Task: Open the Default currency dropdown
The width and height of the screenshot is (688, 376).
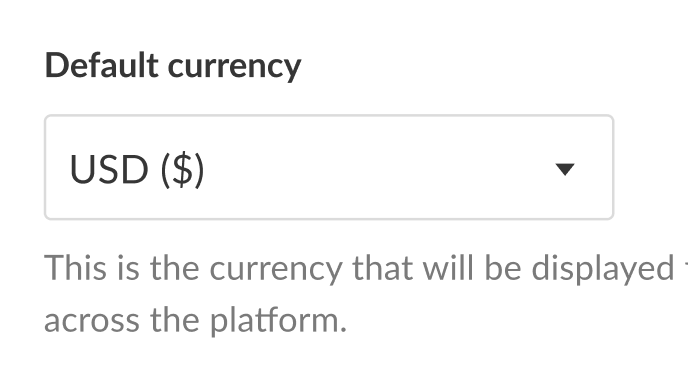Action: point(329,167)
